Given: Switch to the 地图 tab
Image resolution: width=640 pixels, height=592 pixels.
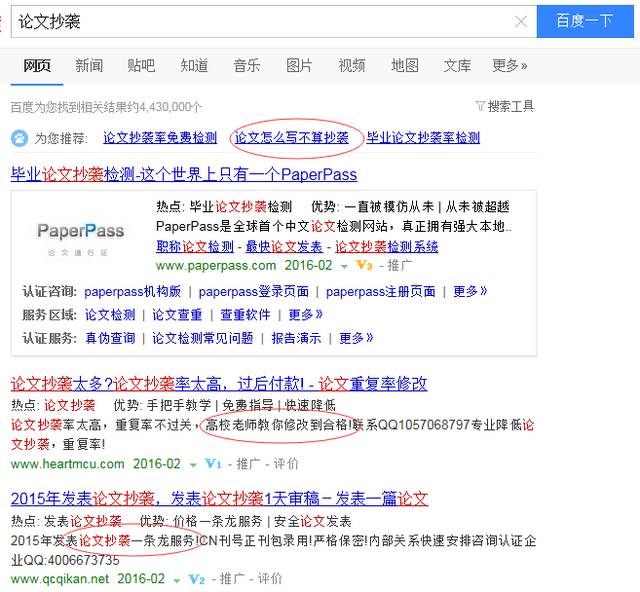Looking at the screenshot, I should [x=405, y=65].
